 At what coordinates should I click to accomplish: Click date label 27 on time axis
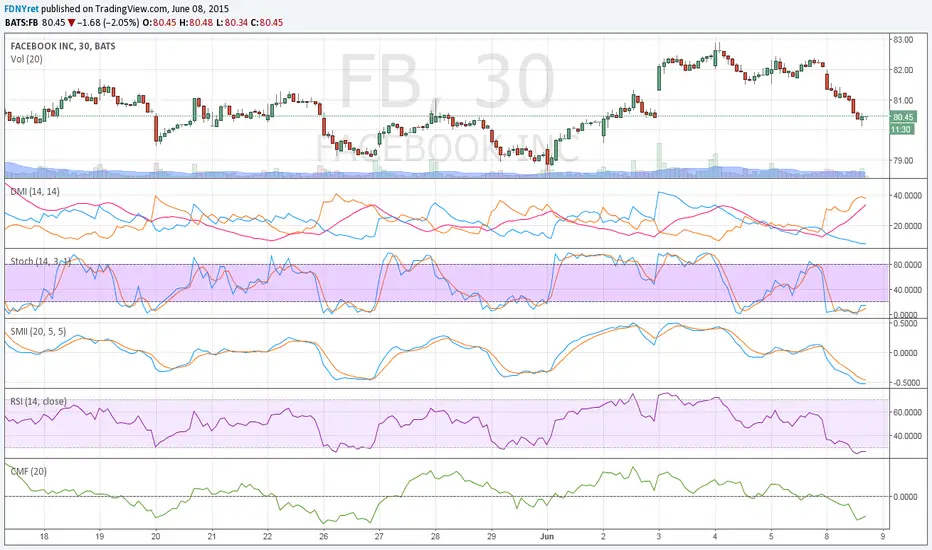(x=379, y=536)
